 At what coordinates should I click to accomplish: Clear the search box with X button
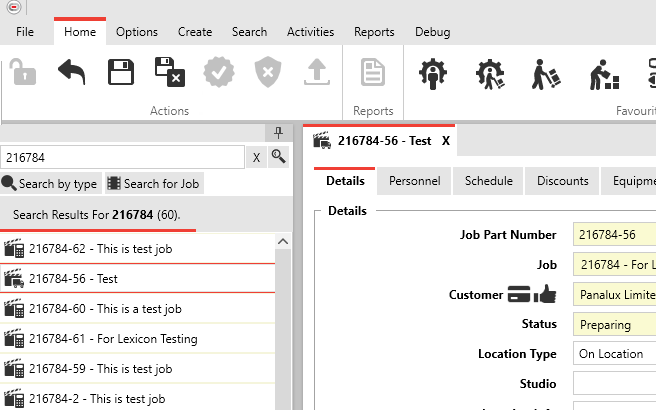[x=256, y=157]
